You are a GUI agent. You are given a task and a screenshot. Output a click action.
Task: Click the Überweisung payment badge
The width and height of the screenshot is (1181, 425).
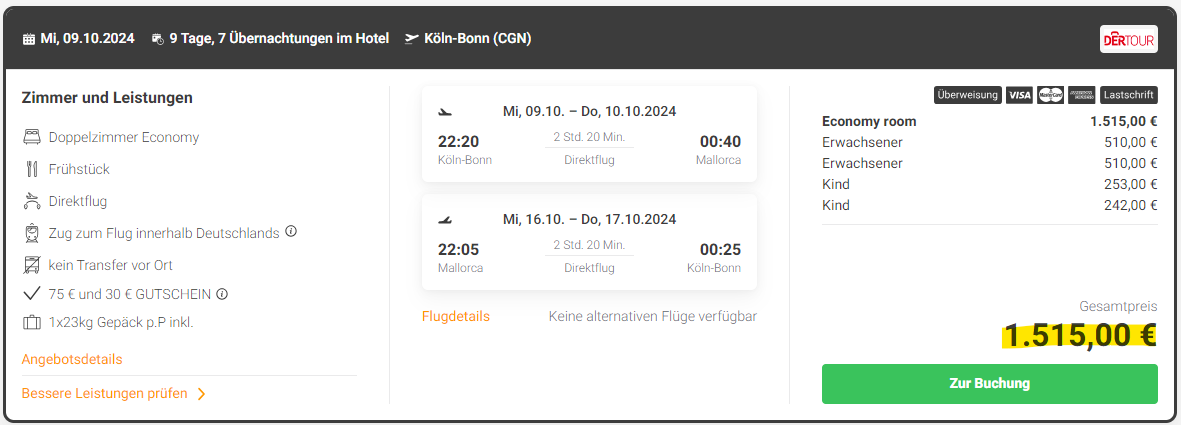[x=967, y=95]
